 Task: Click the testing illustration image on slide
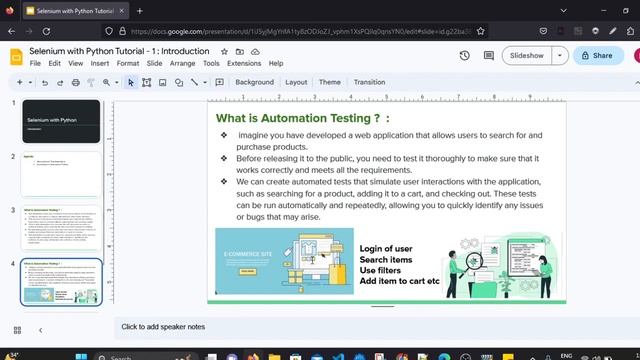(503, 266)
